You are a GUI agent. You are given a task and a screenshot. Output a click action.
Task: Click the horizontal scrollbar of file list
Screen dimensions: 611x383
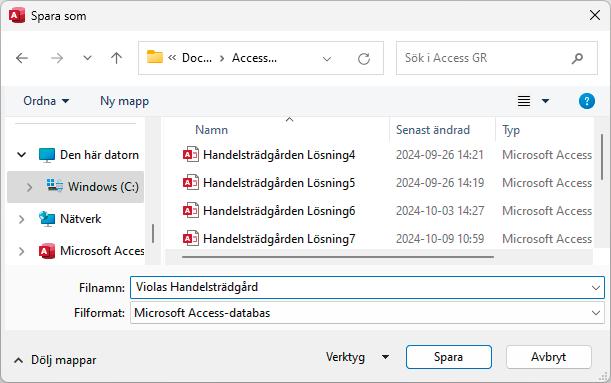337,257
